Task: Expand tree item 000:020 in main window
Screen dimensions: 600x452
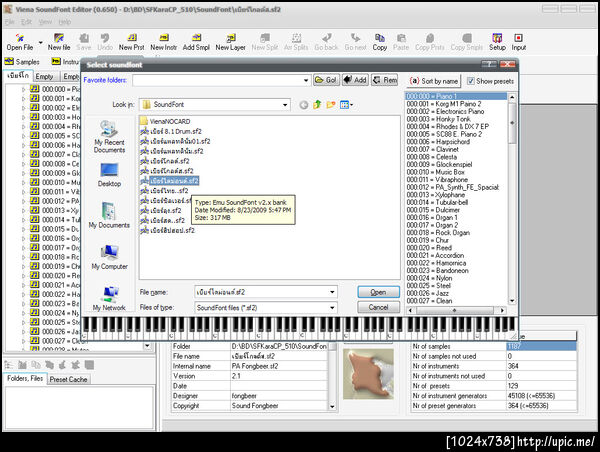Action: tap(23, 276)
